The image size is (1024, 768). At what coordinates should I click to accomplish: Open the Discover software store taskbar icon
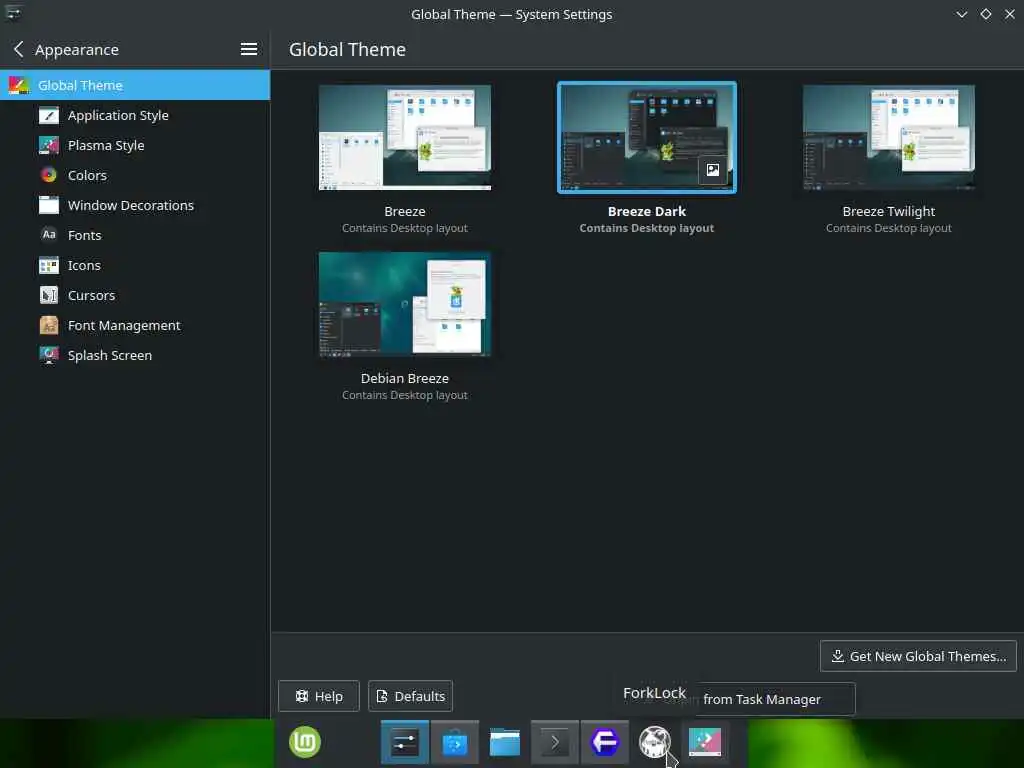pos(455,743)
